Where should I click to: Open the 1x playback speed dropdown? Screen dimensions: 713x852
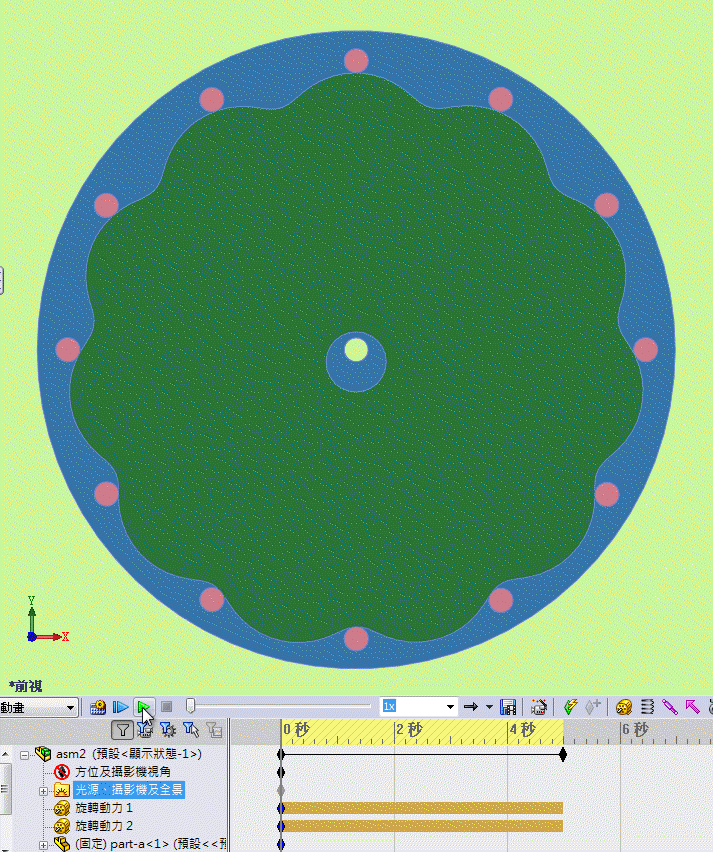[x=450, y=707]
